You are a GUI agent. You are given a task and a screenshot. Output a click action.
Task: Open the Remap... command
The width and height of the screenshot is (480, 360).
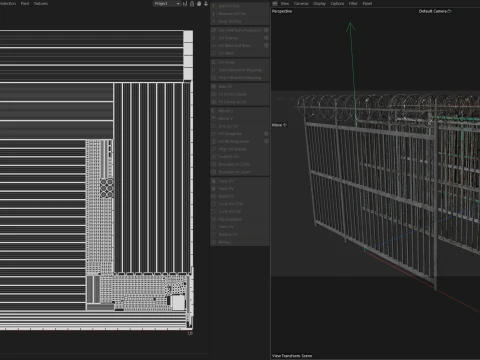tap(225, 242)
